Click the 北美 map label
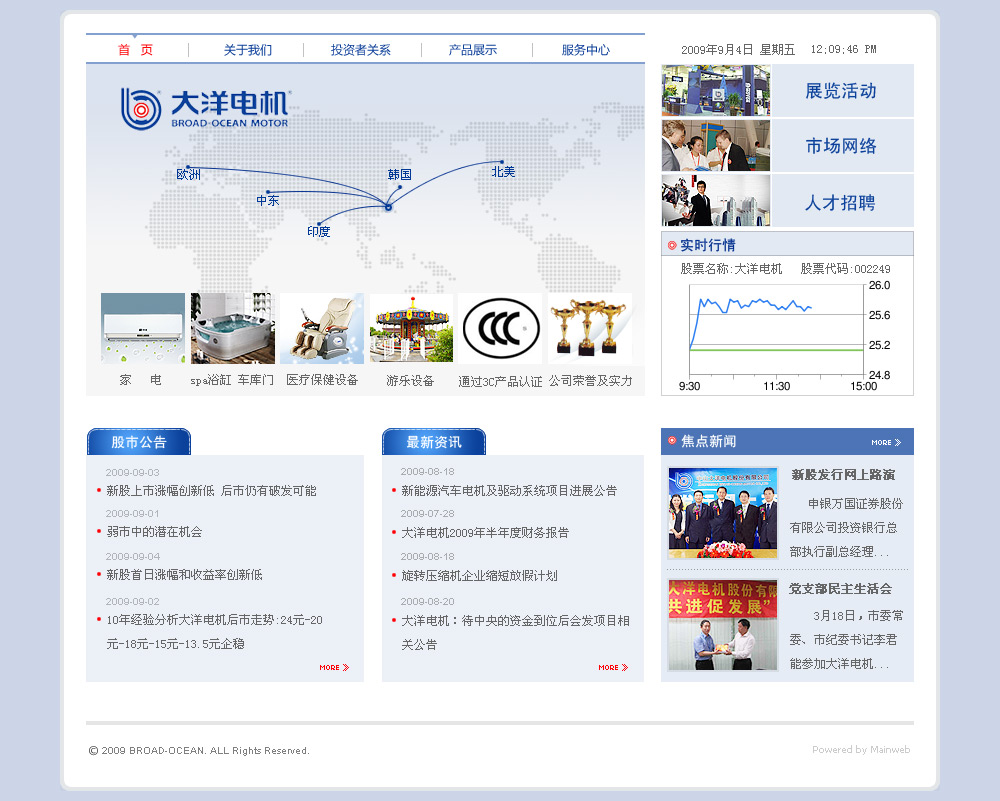1000x801 pixels. [x=503, y=172]
